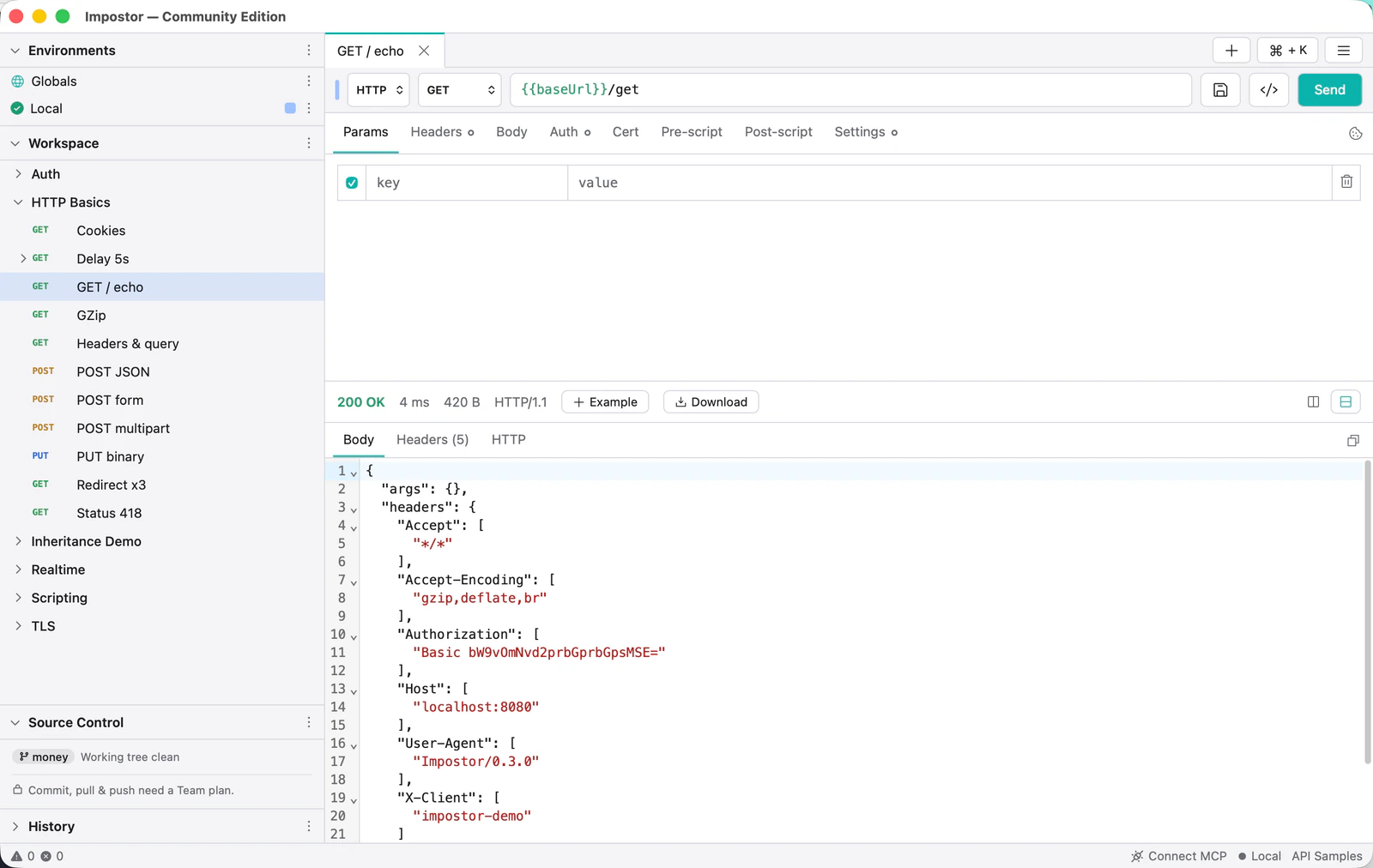The height and width of the screenshot is (868, 1373).
Task: Close the GET / echo tab
Action: point(424,51)
